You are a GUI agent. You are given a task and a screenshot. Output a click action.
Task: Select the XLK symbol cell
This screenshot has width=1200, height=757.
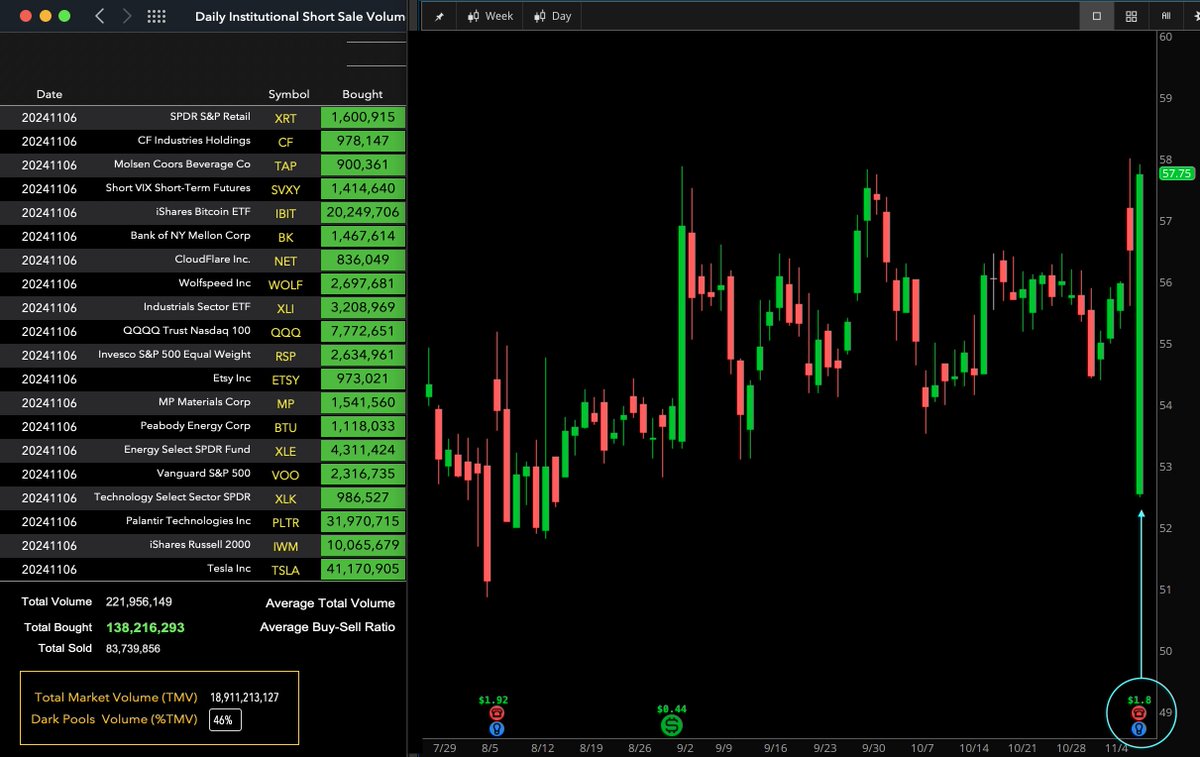pyautogui.click(x=286, y=498)
